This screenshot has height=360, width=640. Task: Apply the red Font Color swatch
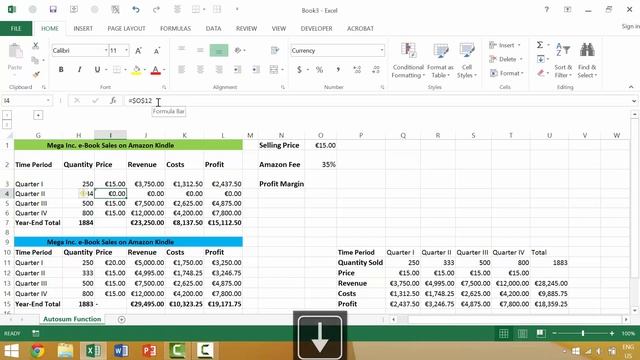click(155, 70)
